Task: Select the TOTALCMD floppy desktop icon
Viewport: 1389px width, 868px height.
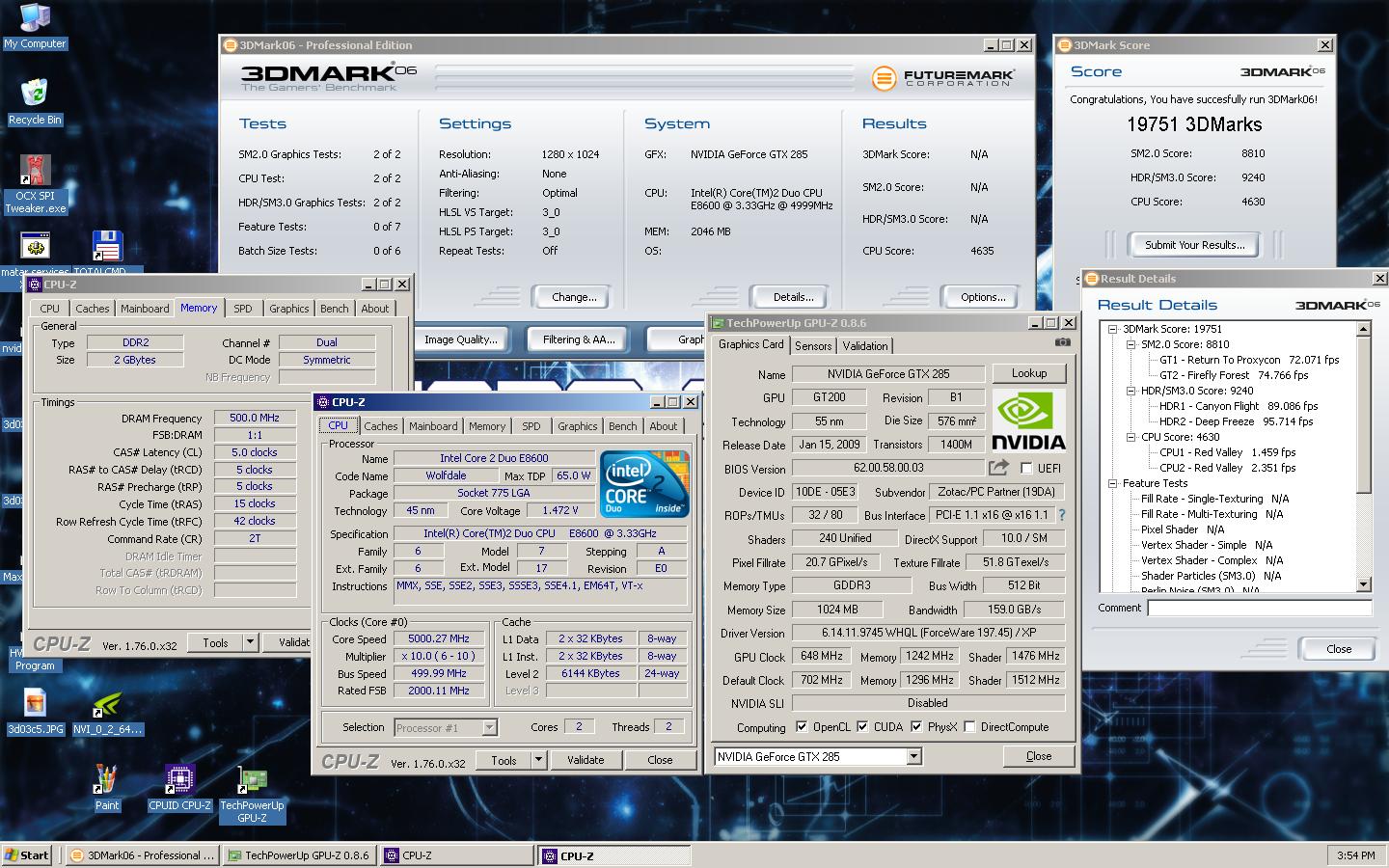Action: pyautogui.click(x=107, y=254)
